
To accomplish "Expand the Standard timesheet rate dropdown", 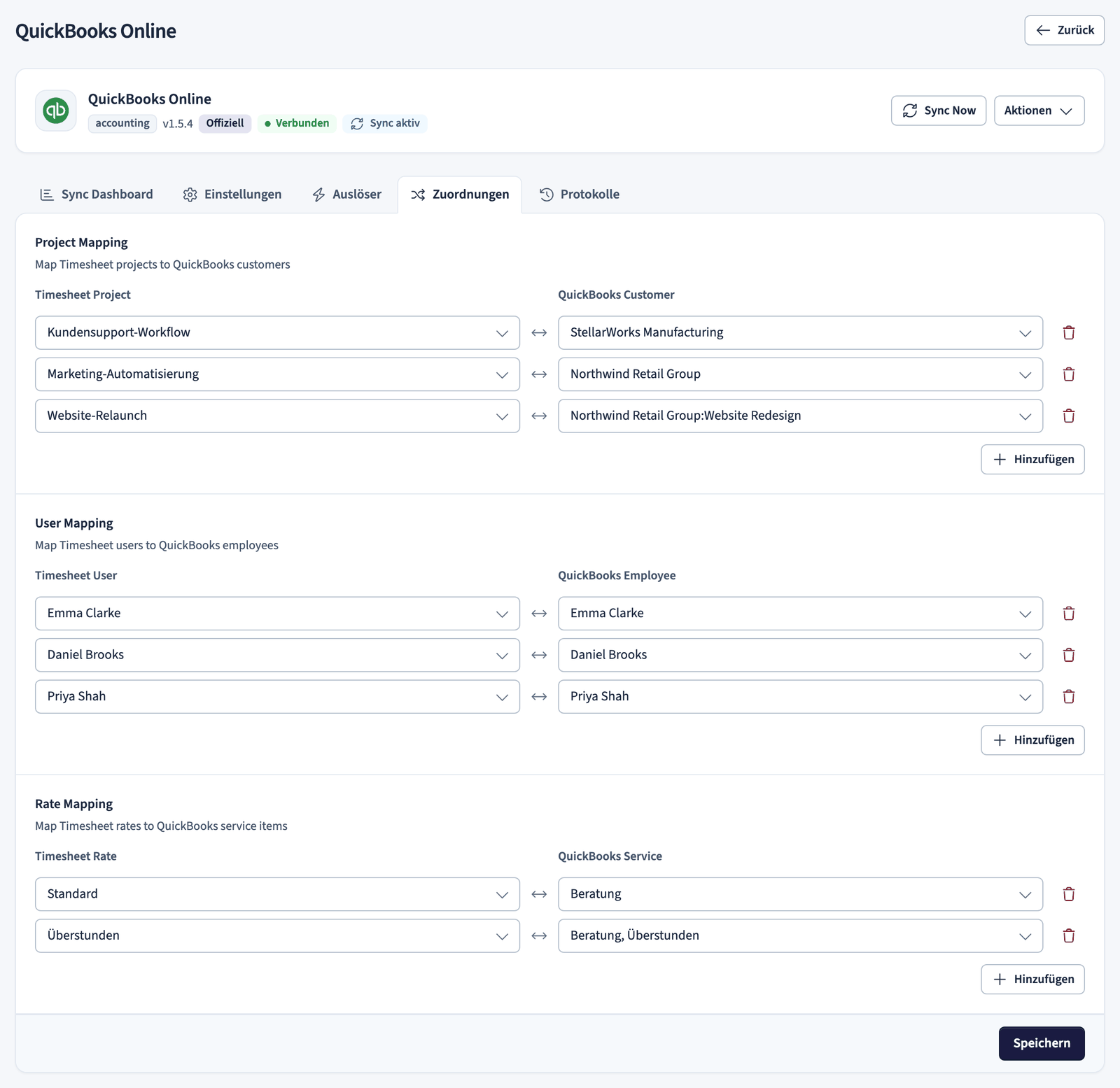I will [277, 894].
